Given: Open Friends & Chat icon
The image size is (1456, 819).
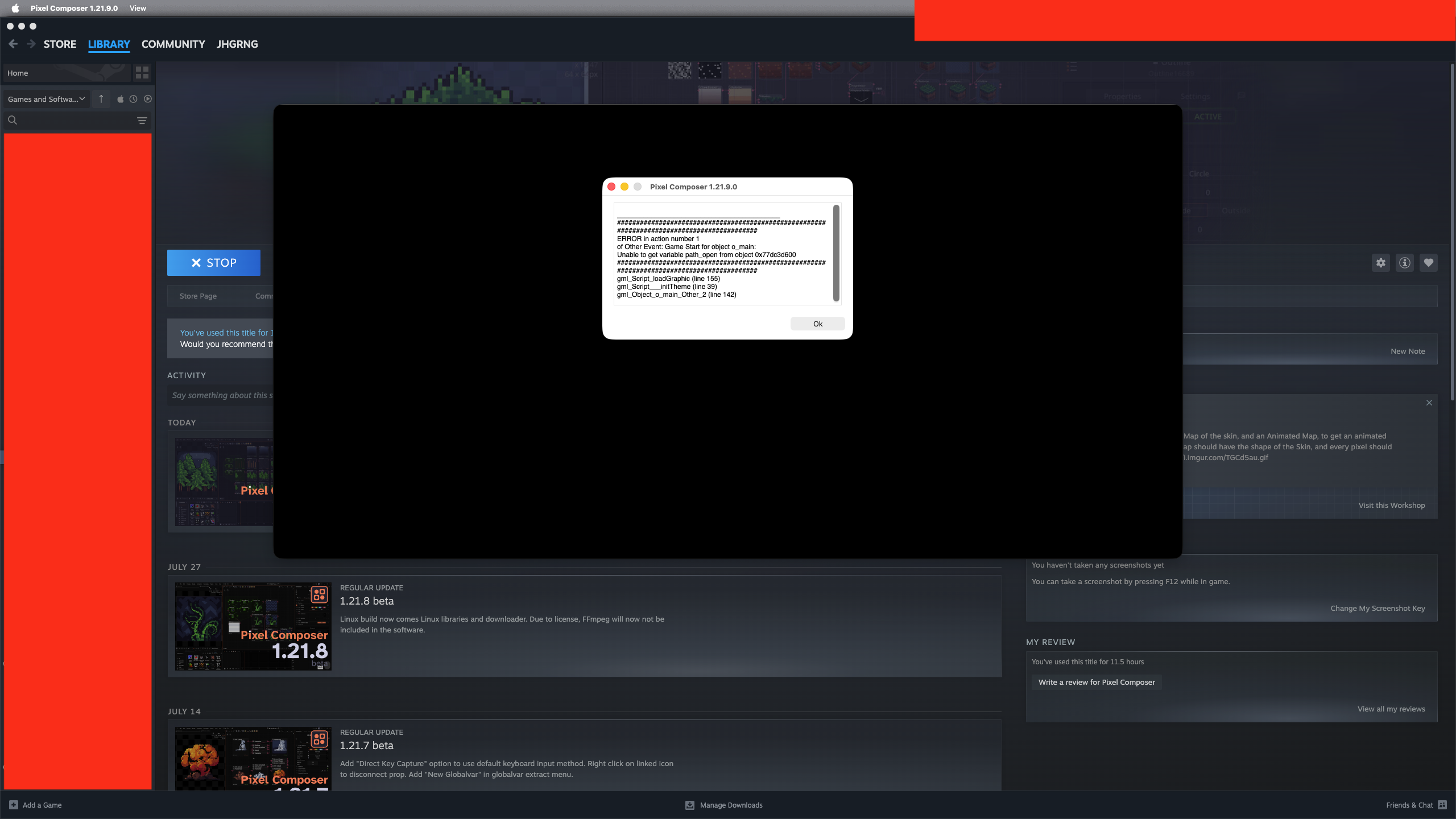Looking at the screenshot, I should point(1442,805).
